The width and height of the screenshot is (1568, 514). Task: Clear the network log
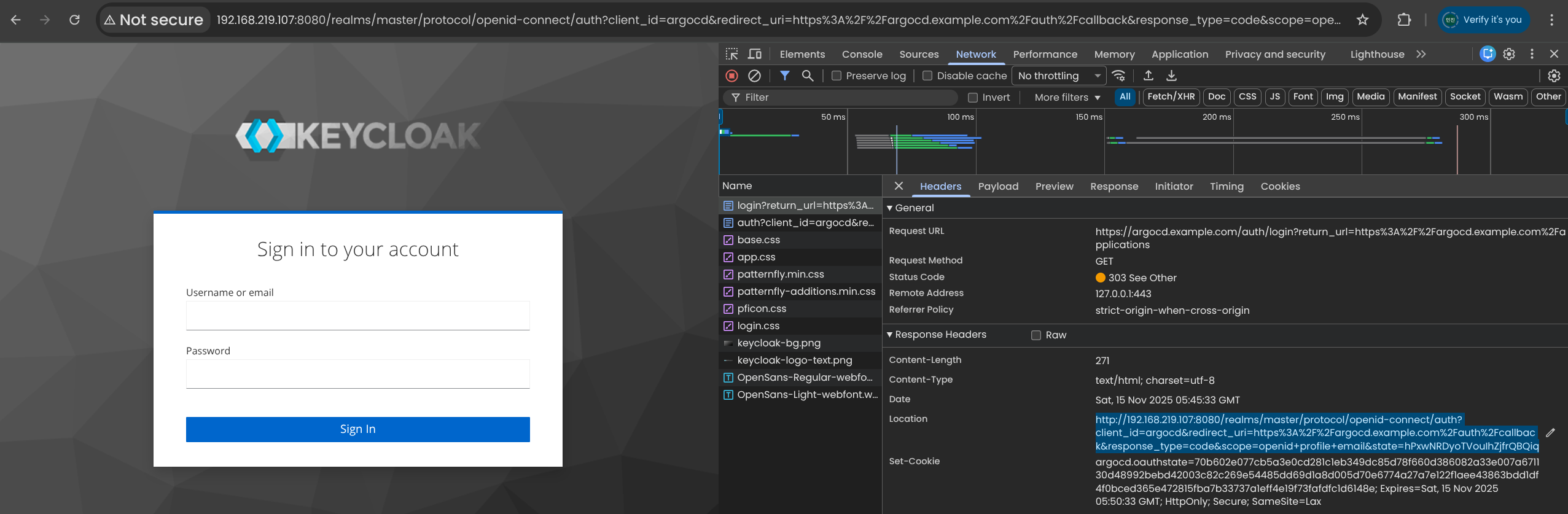tap(754, 76)
